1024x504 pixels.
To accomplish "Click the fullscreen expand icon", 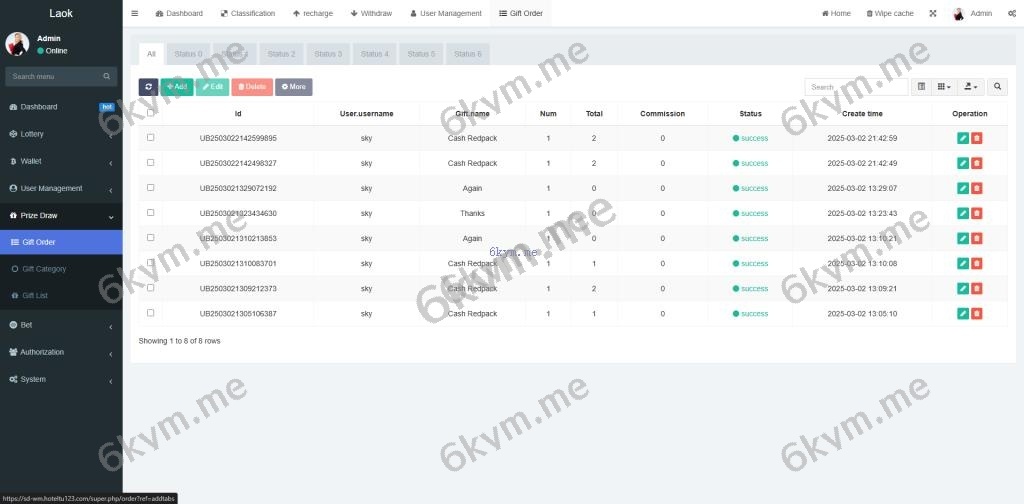I will pos(933,13).
